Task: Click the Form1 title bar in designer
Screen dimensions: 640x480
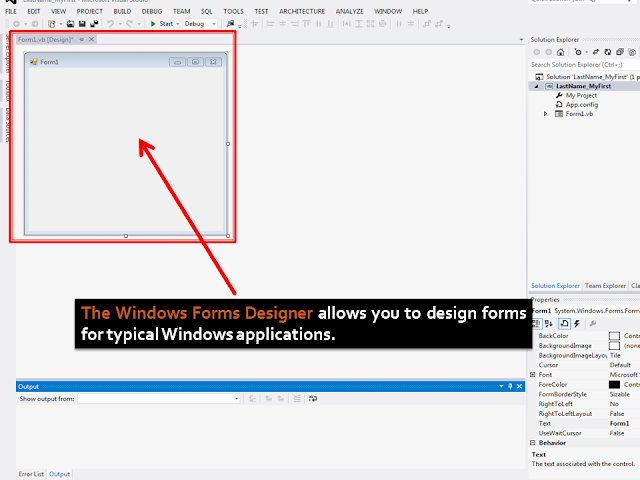Action: pos(126,62)
